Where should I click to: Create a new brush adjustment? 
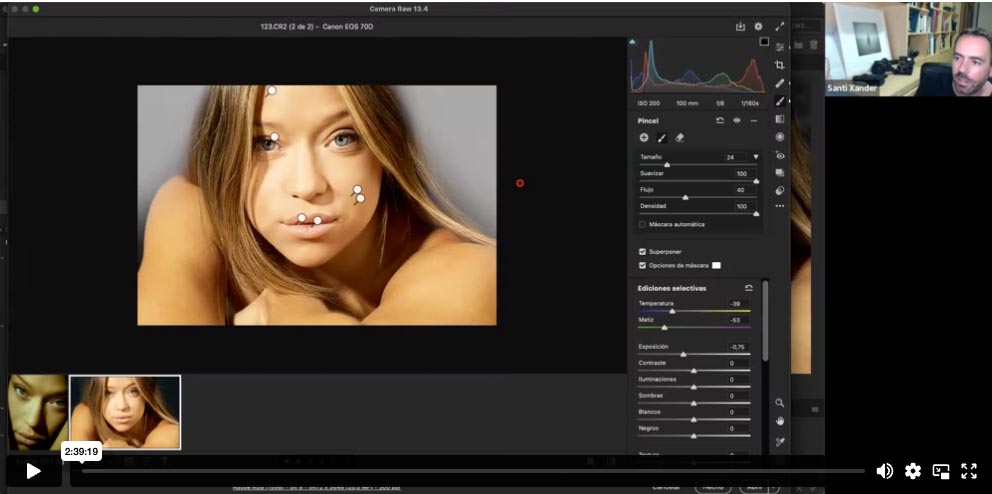(644, 138)
